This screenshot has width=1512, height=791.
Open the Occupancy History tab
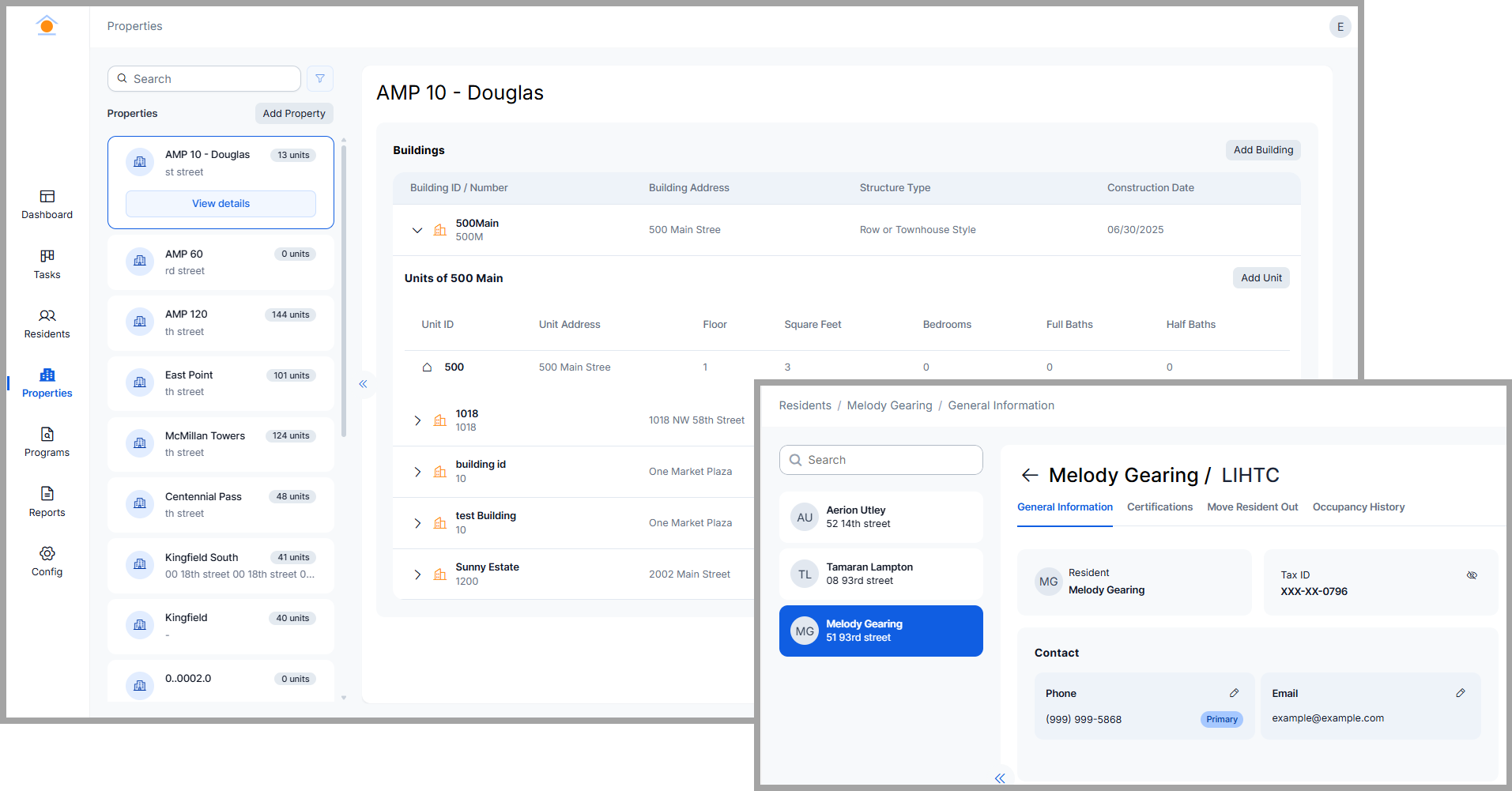click(x=1358, y=507)
